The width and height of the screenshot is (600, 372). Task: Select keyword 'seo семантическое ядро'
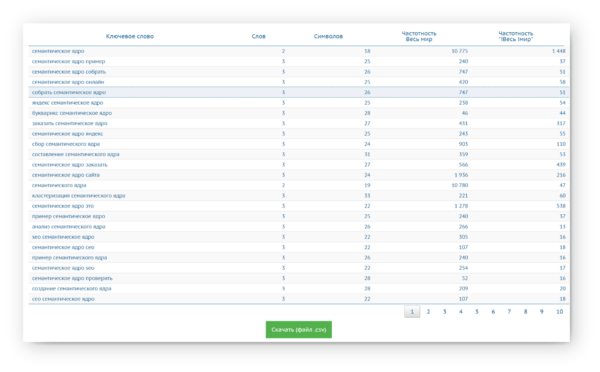point(63,237)
